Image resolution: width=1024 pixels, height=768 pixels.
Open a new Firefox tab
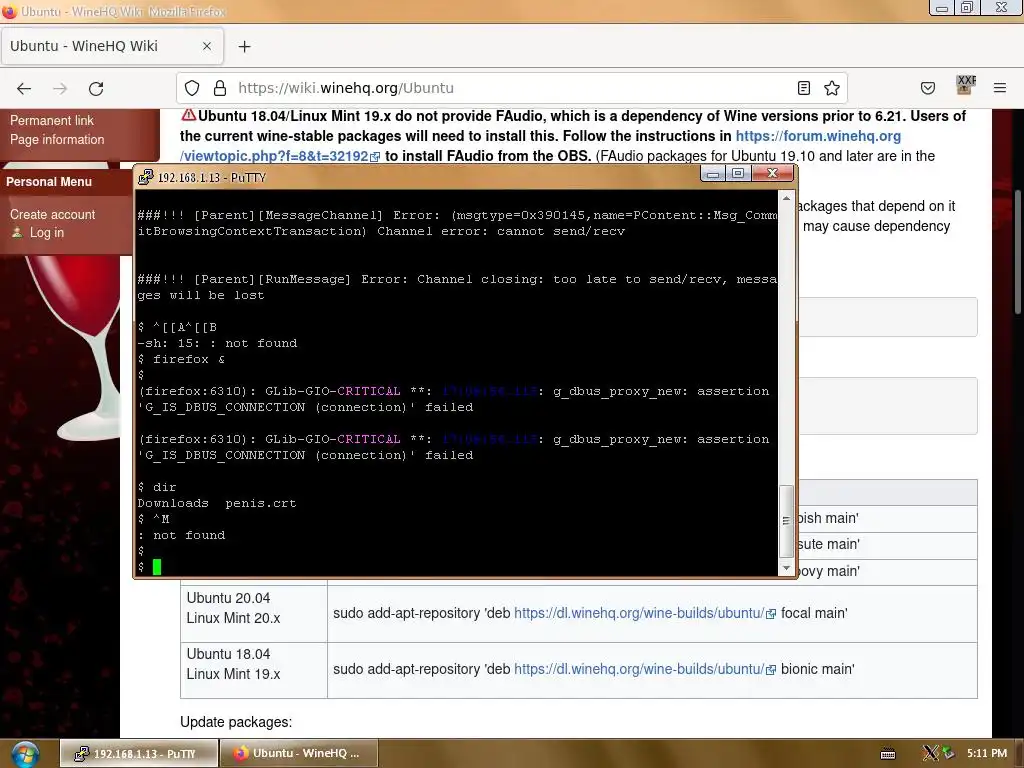(x=244, y=46)
